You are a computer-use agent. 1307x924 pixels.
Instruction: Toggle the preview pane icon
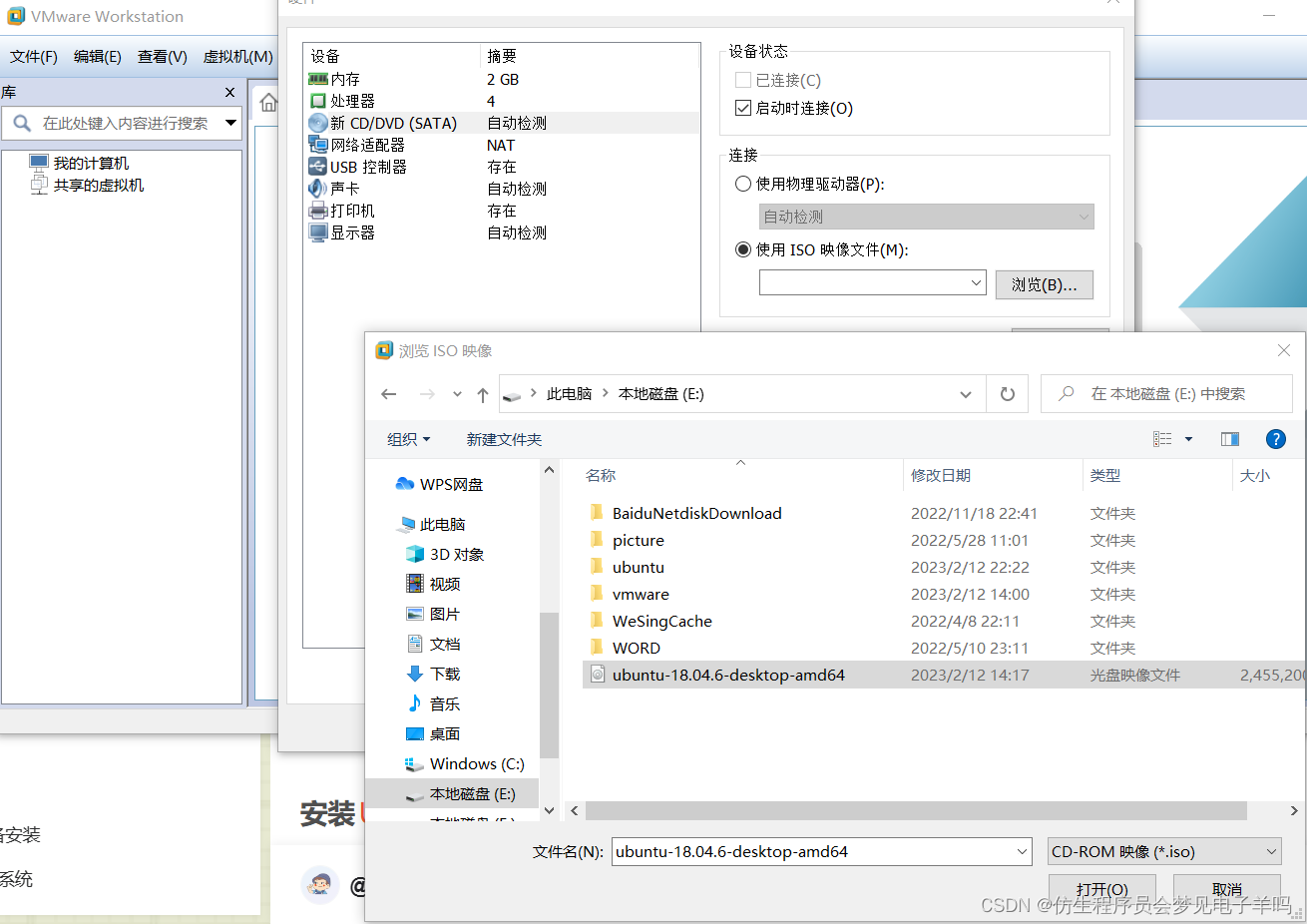pos(1230,439)
